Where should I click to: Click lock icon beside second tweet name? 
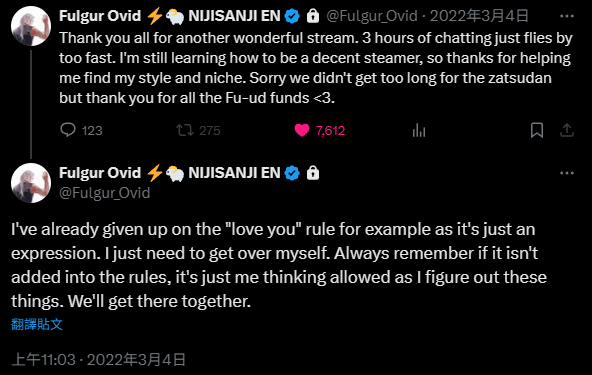point(313,173)
